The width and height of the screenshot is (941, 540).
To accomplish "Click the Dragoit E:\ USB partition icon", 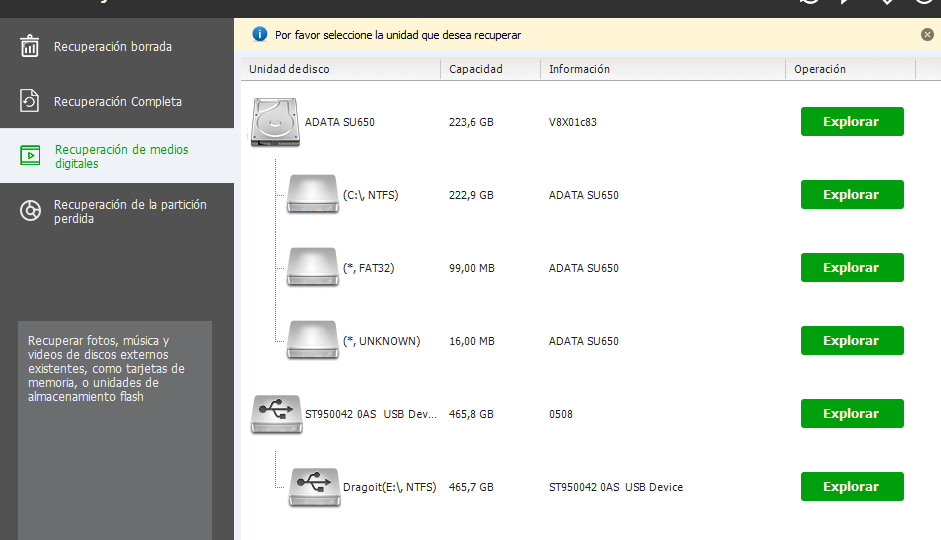I will (x=314, y=487).
